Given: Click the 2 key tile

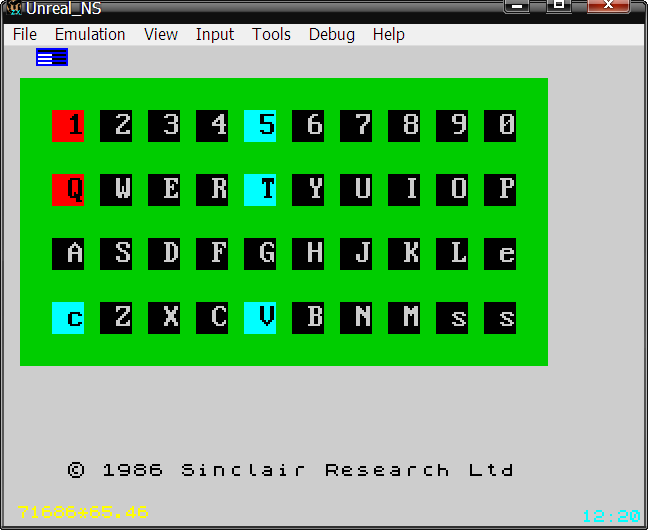Looking at the screenshot, I should (x=116, y=126).
